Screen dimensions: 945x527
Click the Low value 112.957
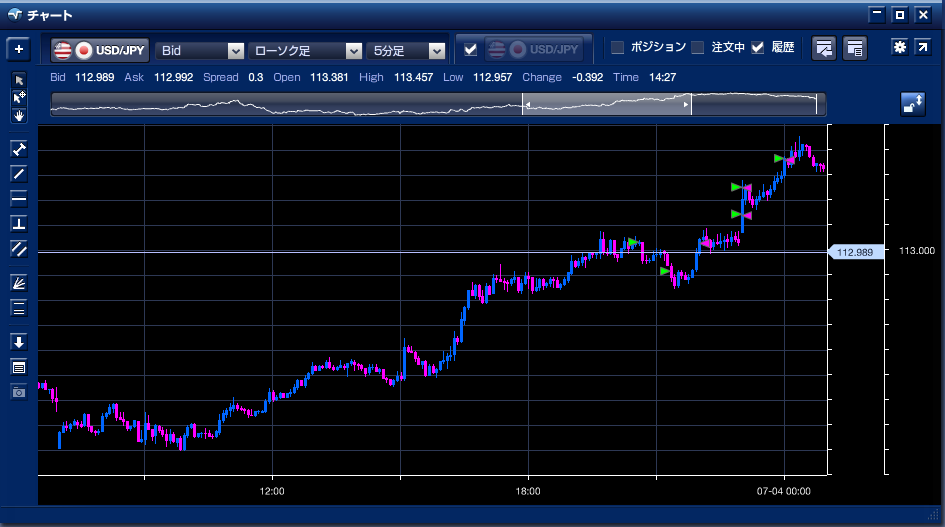point(492,77)
